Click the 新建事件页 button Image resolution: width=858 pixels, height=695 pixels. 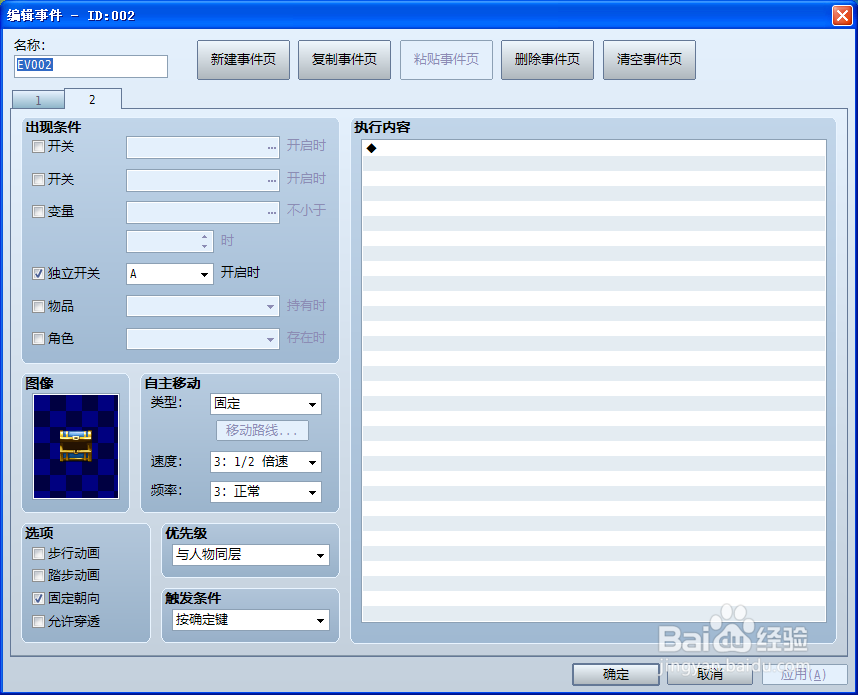pos(244,60)
